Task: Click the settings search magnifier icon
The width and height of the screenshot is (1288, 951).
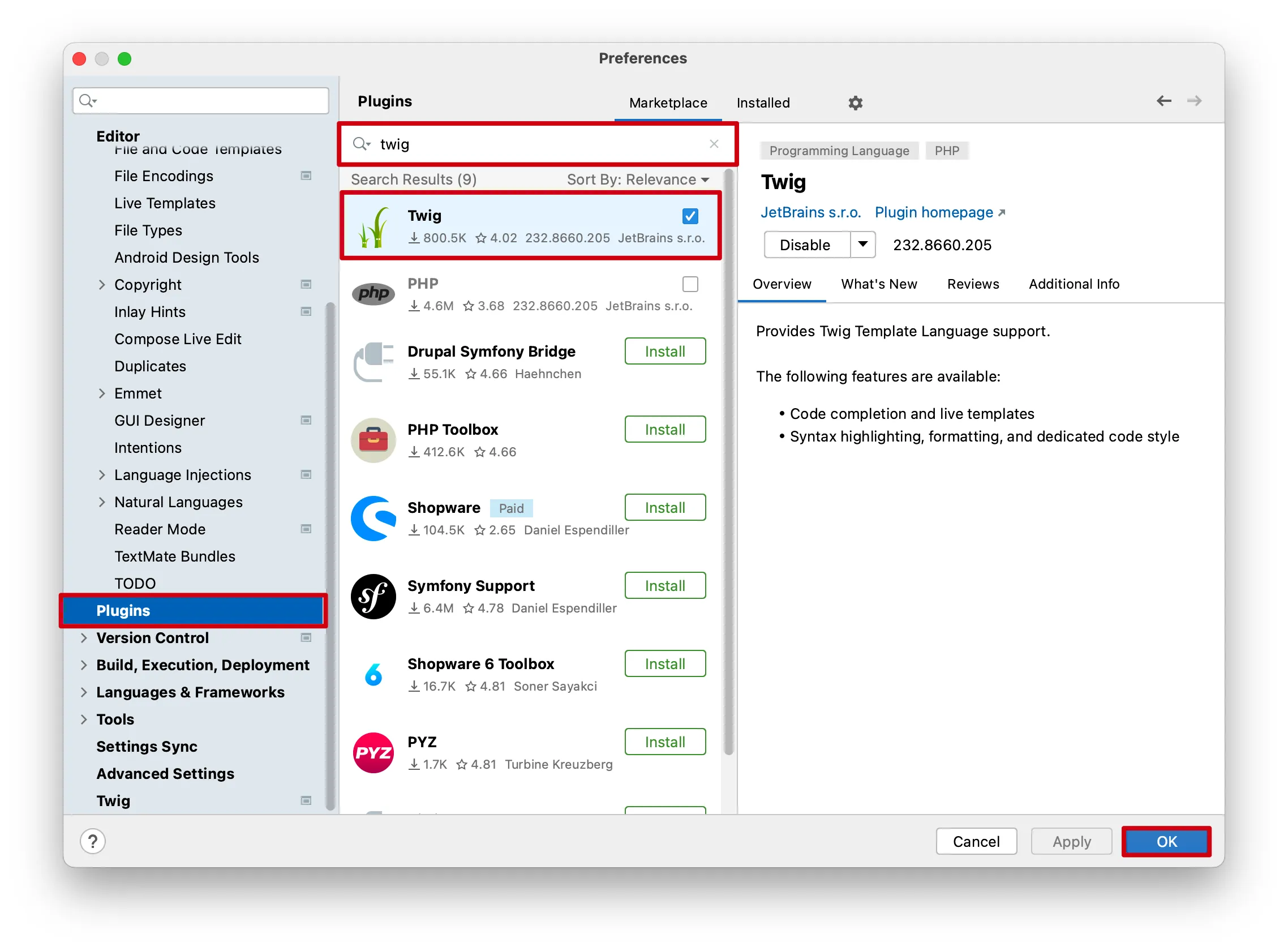Action: [88, 101]
